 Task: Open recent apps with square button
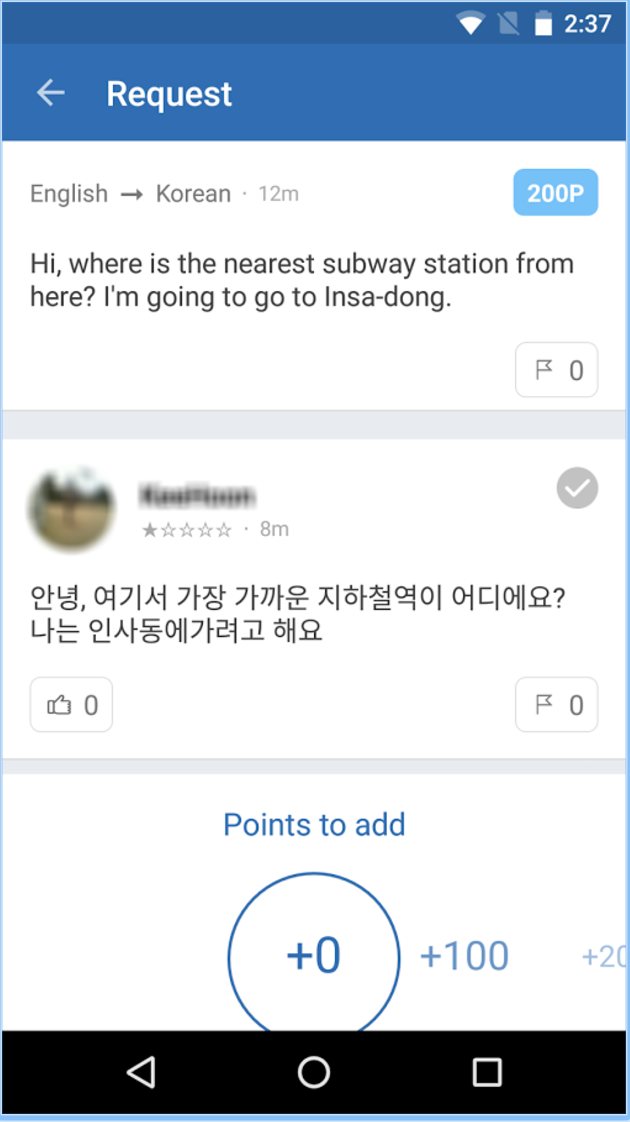pyautogui.click(x=487, y=1072)
